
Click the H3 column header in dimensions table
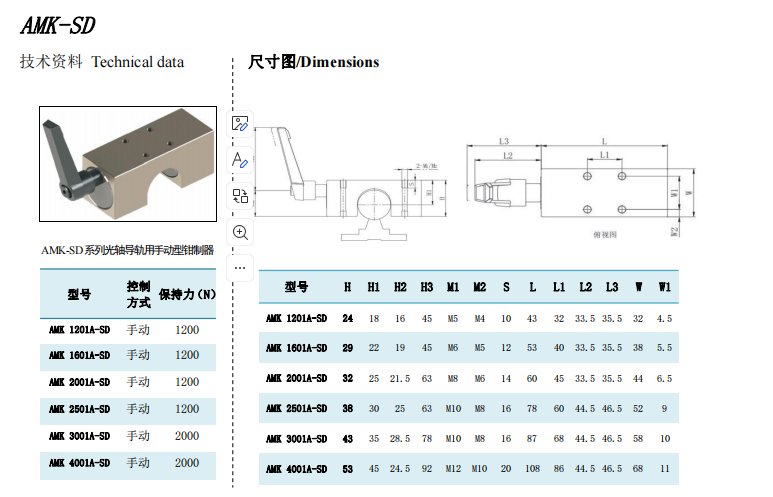click(x=426, y=287)
